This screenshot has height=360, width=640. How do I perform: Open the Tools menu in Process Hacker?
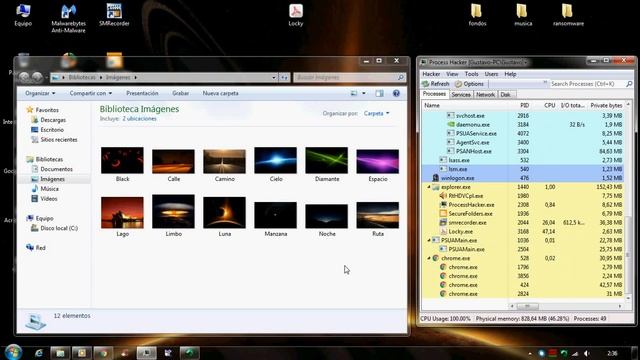tap(471, 74)
